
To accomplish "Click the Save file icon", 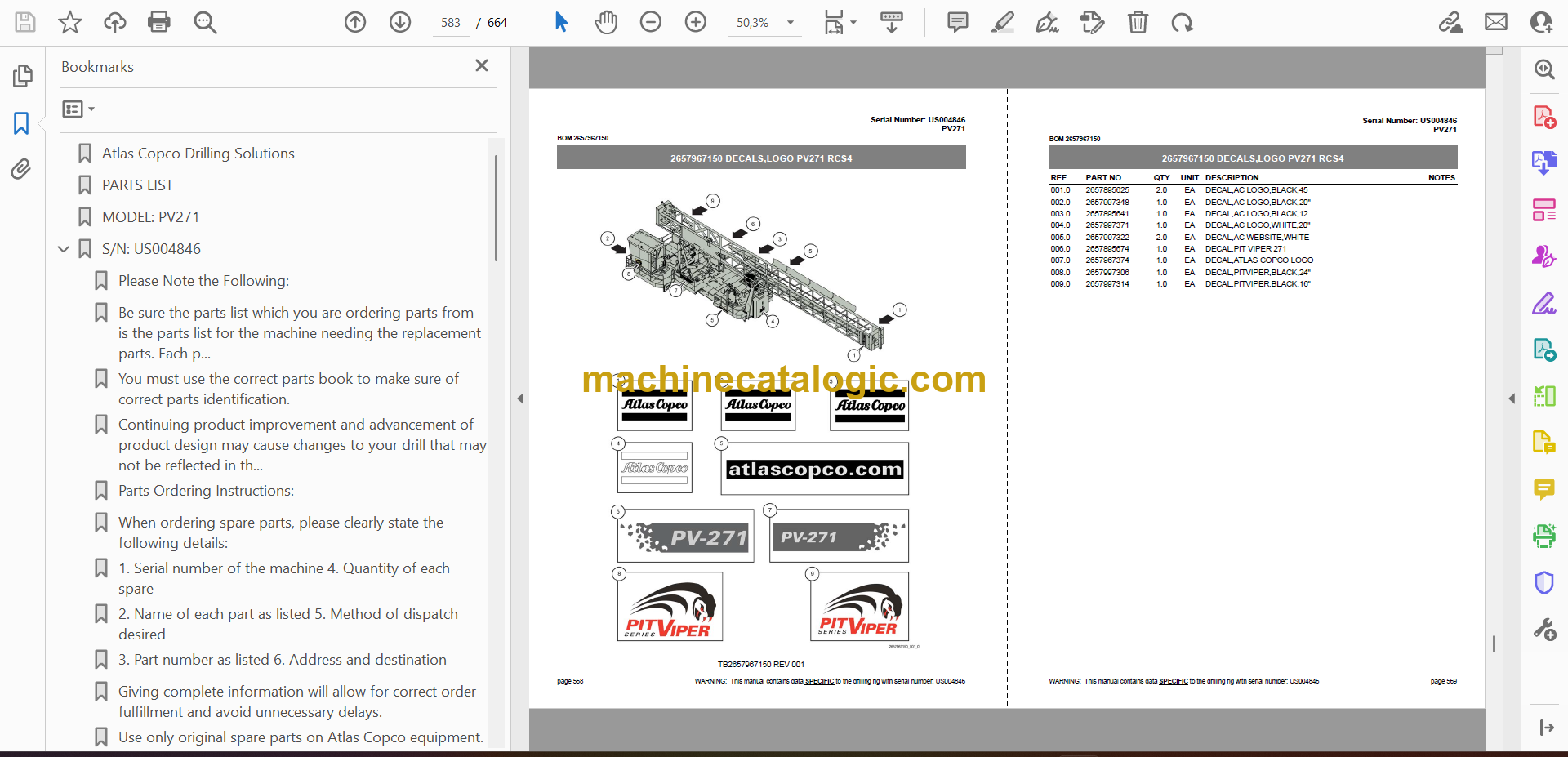I will point(25,22).
